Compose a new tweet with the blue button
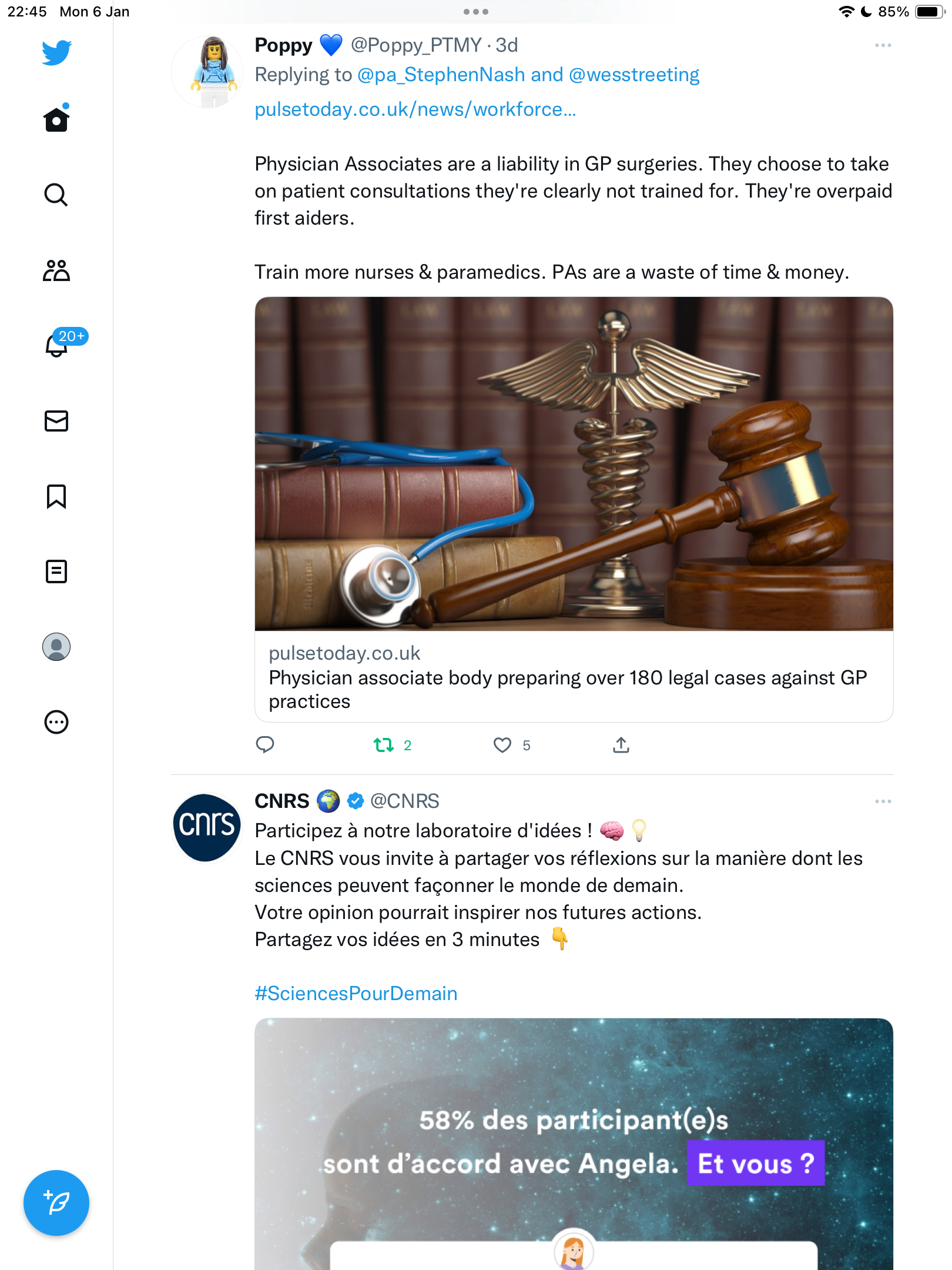 click(x=56, y=1203)
